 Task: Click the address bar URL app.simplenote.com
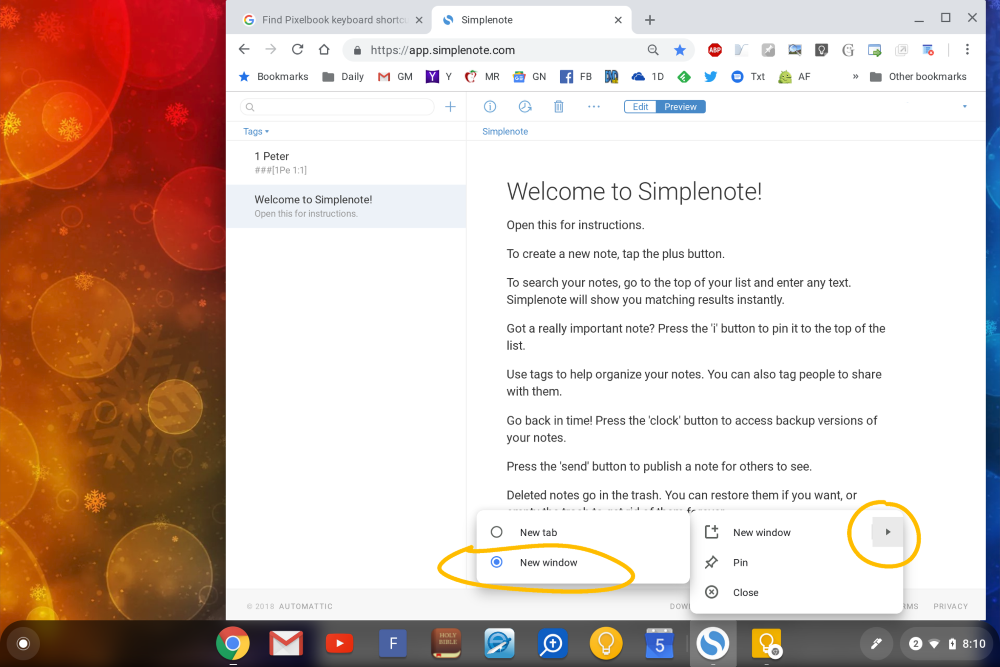pos(443,50)
